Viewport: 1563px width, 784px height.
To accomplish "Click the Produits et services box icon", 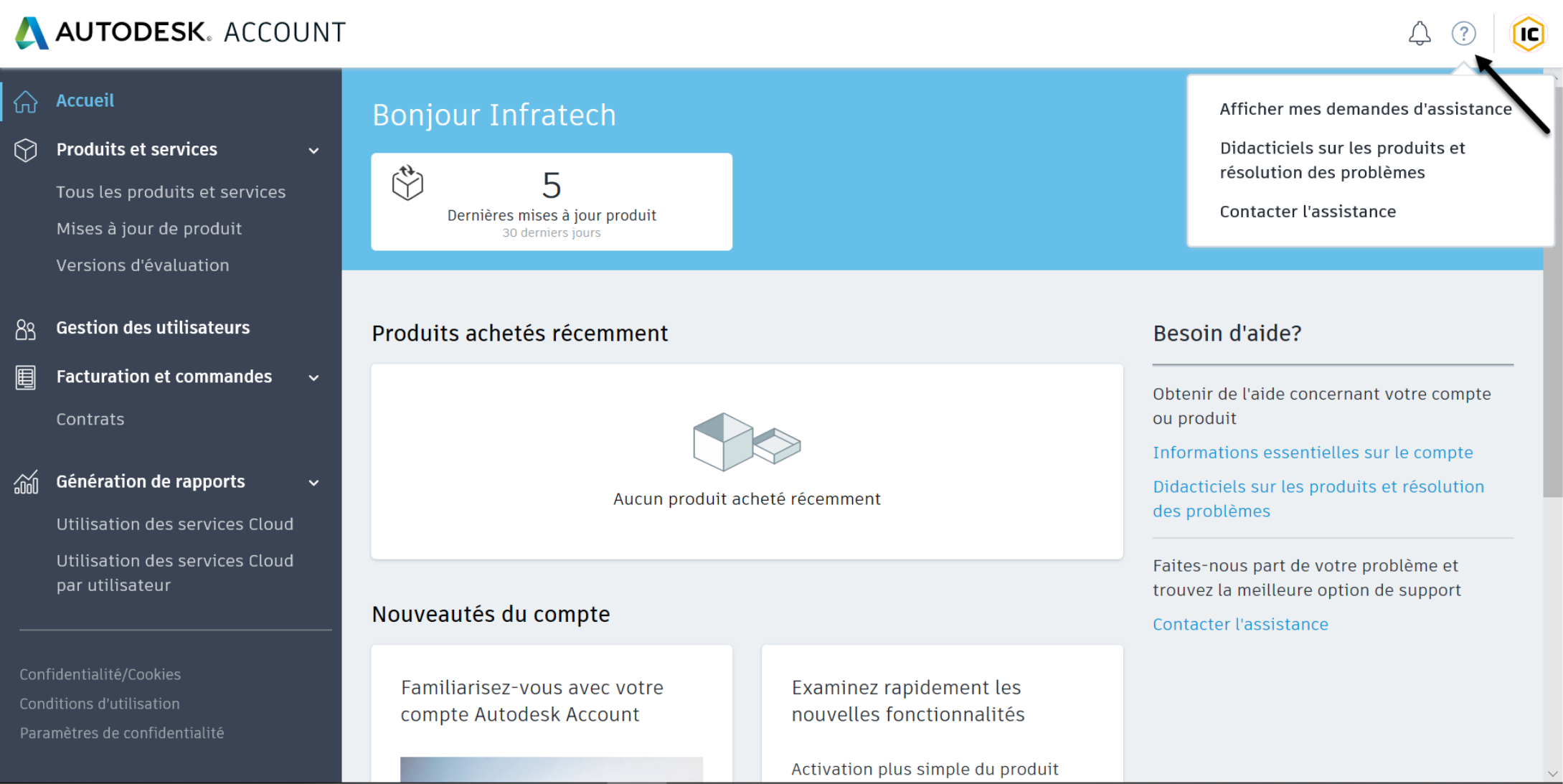I will tap(26, 150).
